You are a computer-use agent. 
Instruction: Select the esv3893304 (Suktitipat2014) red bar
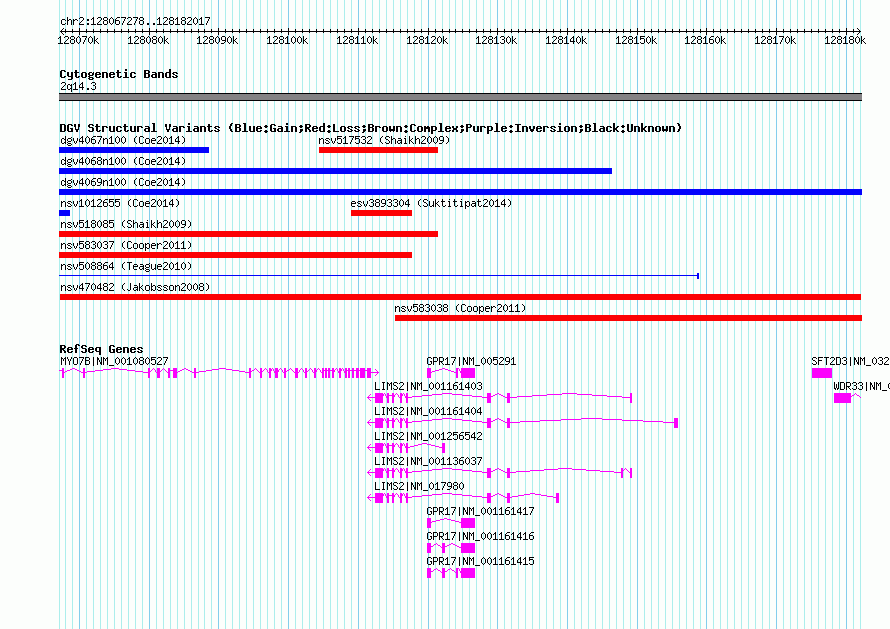[381, 213]
